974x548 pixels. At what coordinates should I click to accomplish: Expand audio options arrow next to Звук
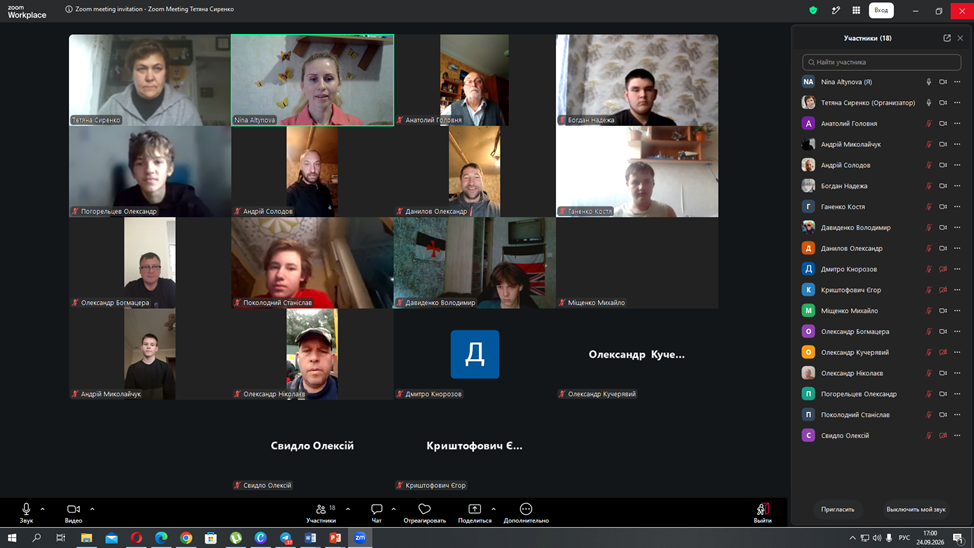pyautogui.click(x=42, y=509)
